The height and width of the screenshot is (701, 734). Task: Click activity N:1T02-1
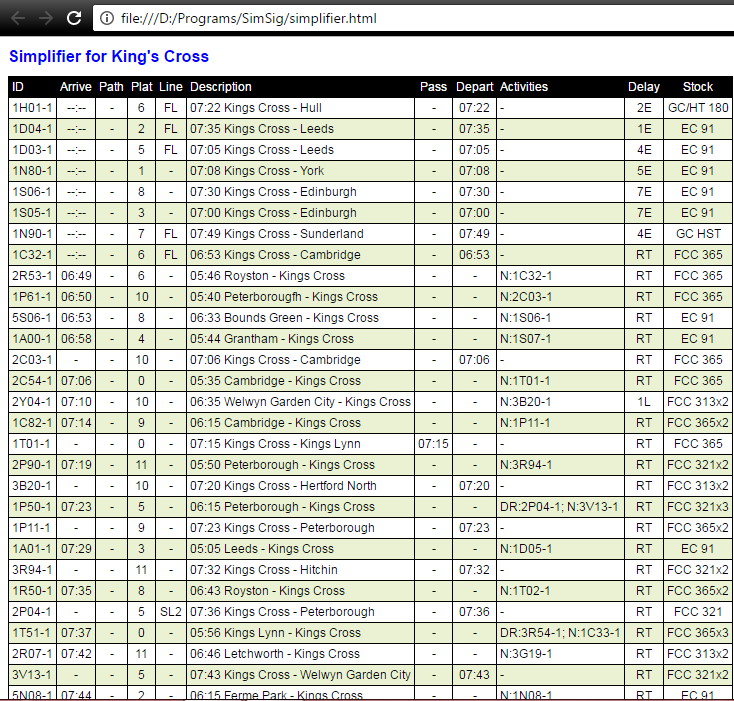point(525,591)
